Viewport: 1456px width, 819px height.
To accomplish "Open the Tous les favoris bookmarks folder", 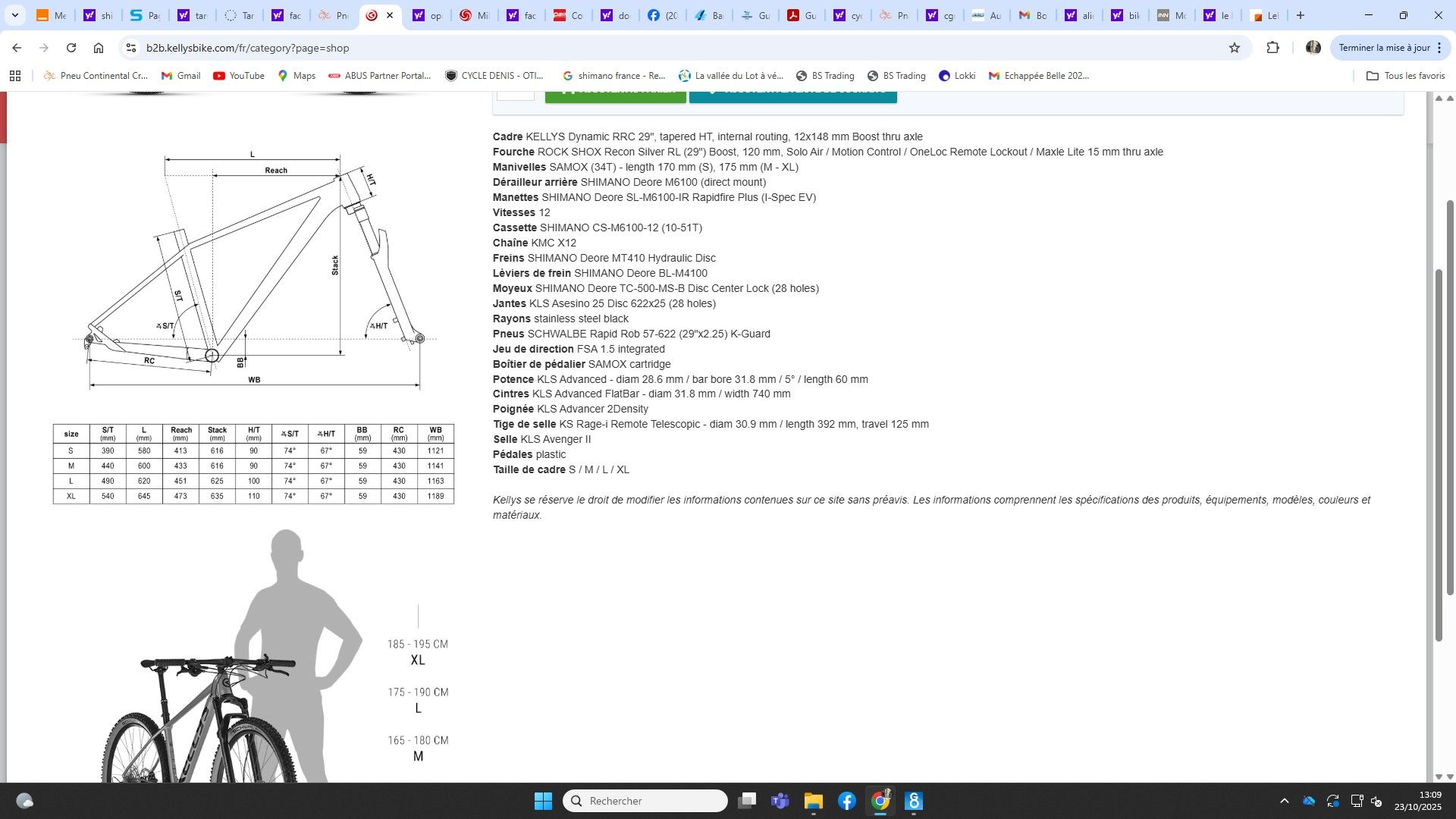I will pos(1405,76).
